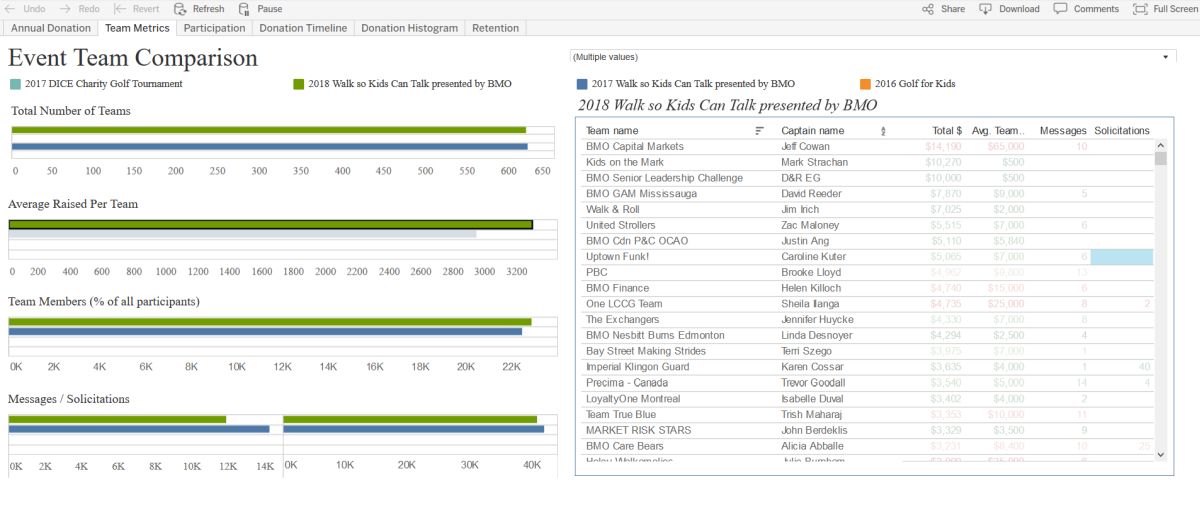Image resolution: width=1200 pixels, height=515 pixels.
Task: Open the Retention tab
Action: [496, 28]
